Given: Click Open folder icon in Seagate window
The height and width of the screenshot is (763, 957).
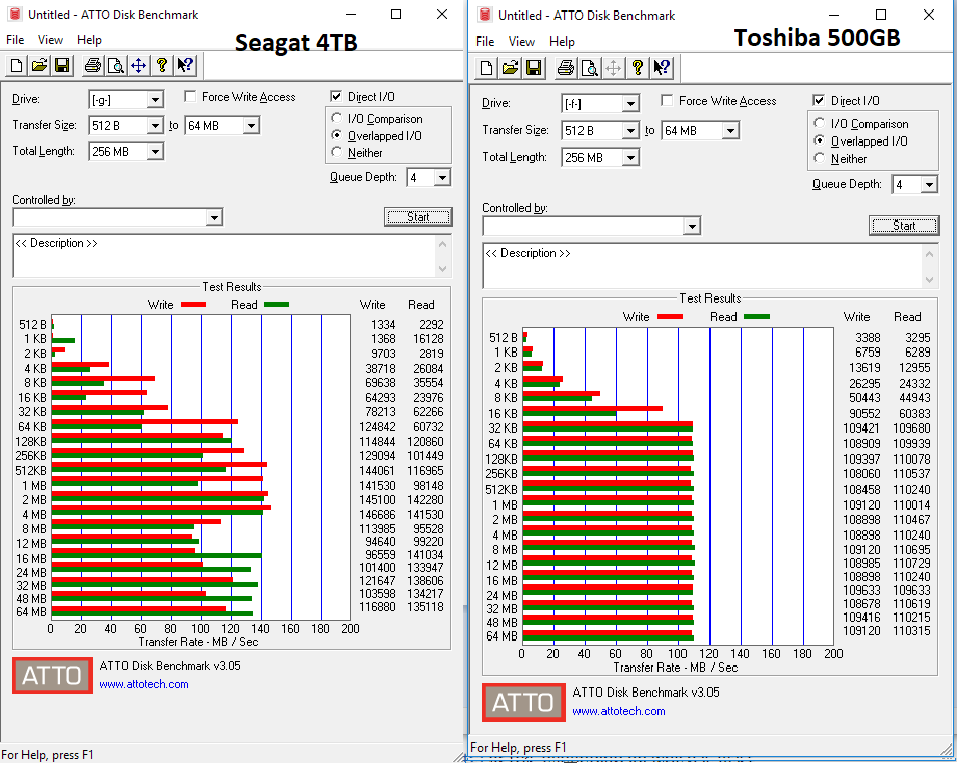Looking at the screenshot, I should point(40,65).
